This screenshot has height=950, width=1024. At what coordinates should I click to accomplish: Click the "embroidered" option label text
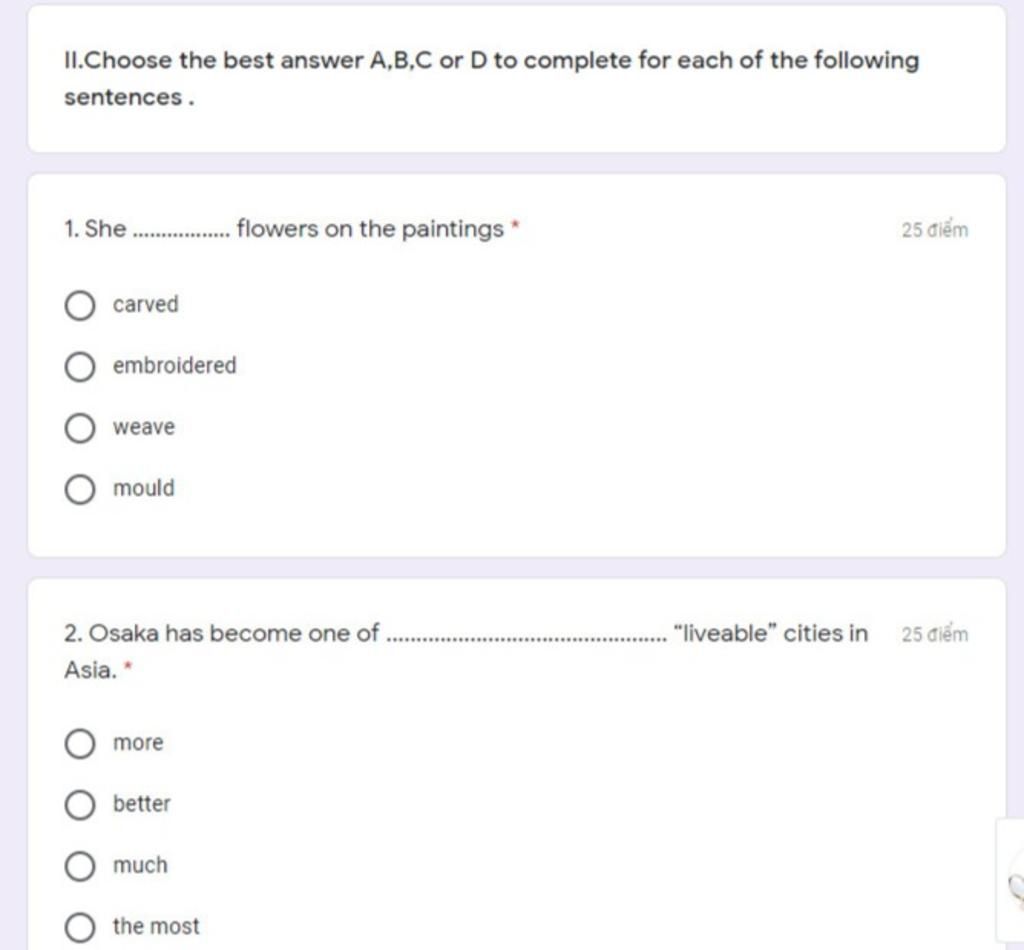(x=174, y=366)
